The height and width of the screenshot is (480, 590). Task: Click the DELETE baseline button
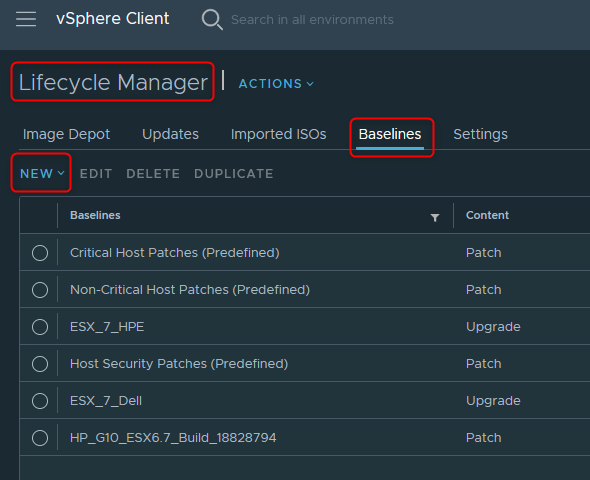[153, 173]
